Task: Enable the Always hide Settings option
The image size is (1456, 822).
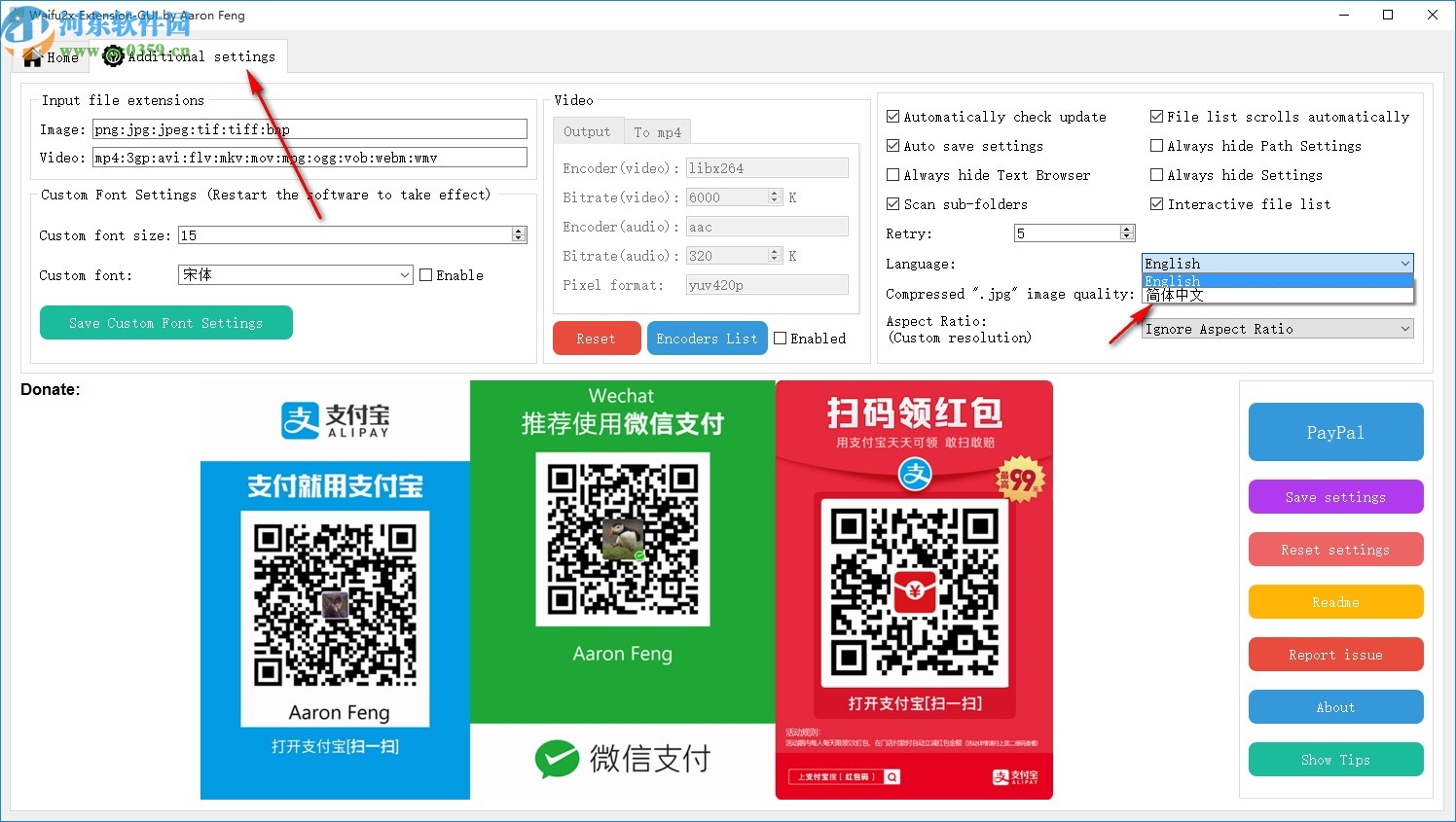Action: pos(1156,175)
